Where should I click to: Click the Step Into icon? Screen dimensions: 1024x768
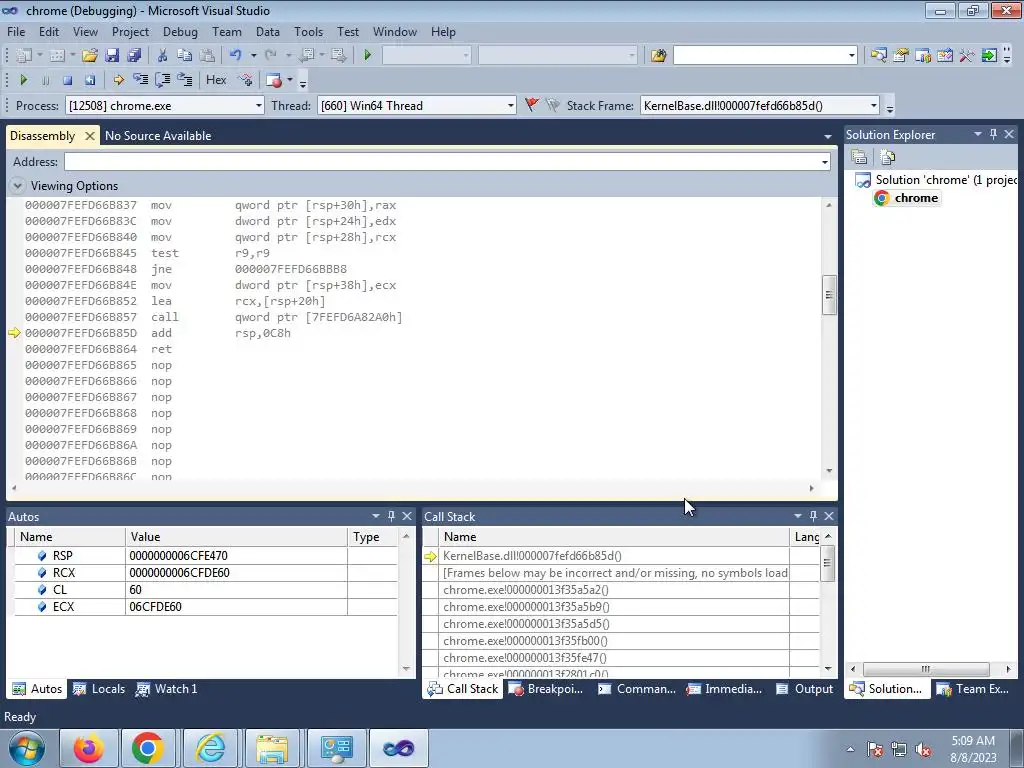pos(140,80)
